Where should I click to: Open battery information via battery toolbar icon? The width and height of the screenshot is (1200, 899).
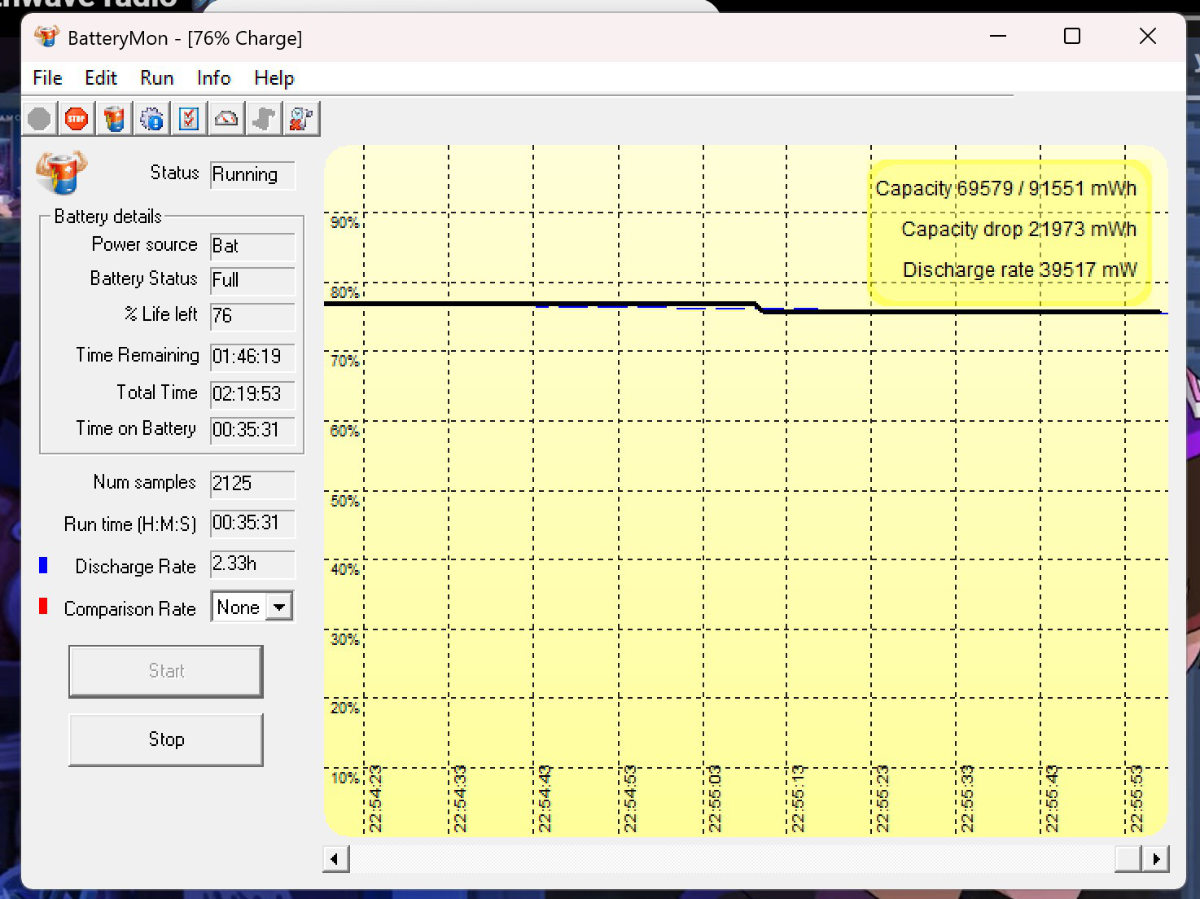tap(115, 119)
